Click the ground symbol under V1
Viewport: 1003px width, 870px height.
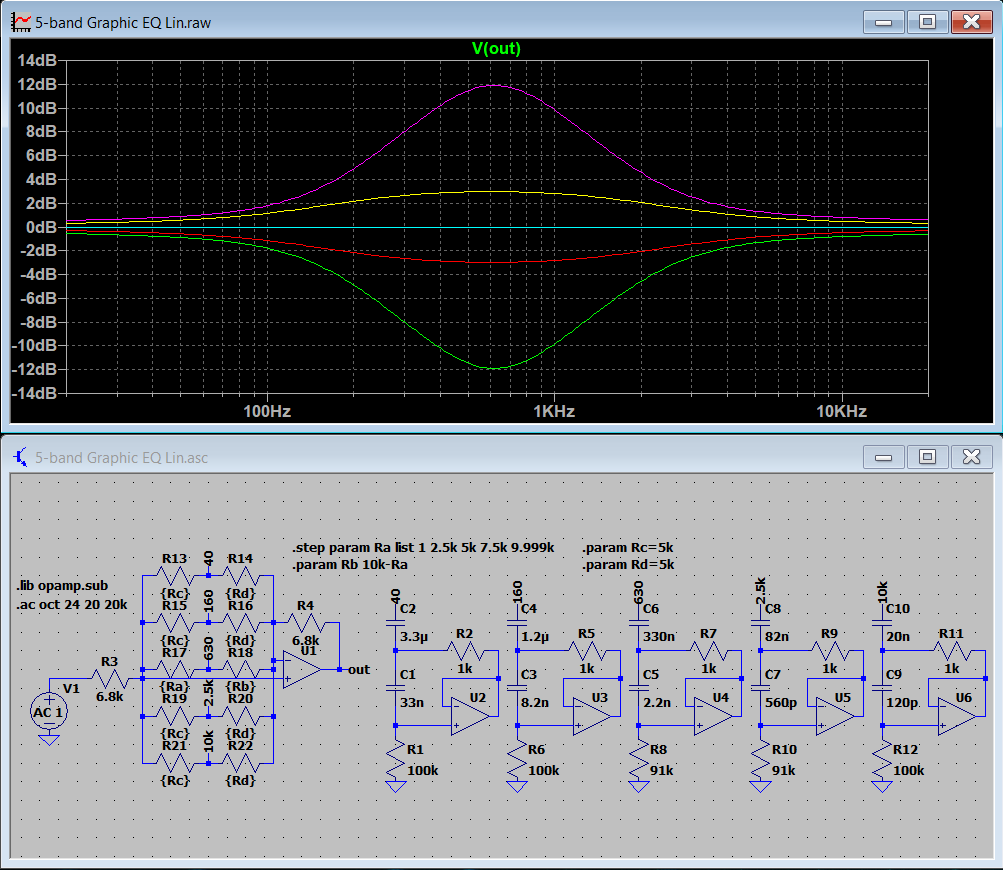pyautogui.click(x=49, y=740)
